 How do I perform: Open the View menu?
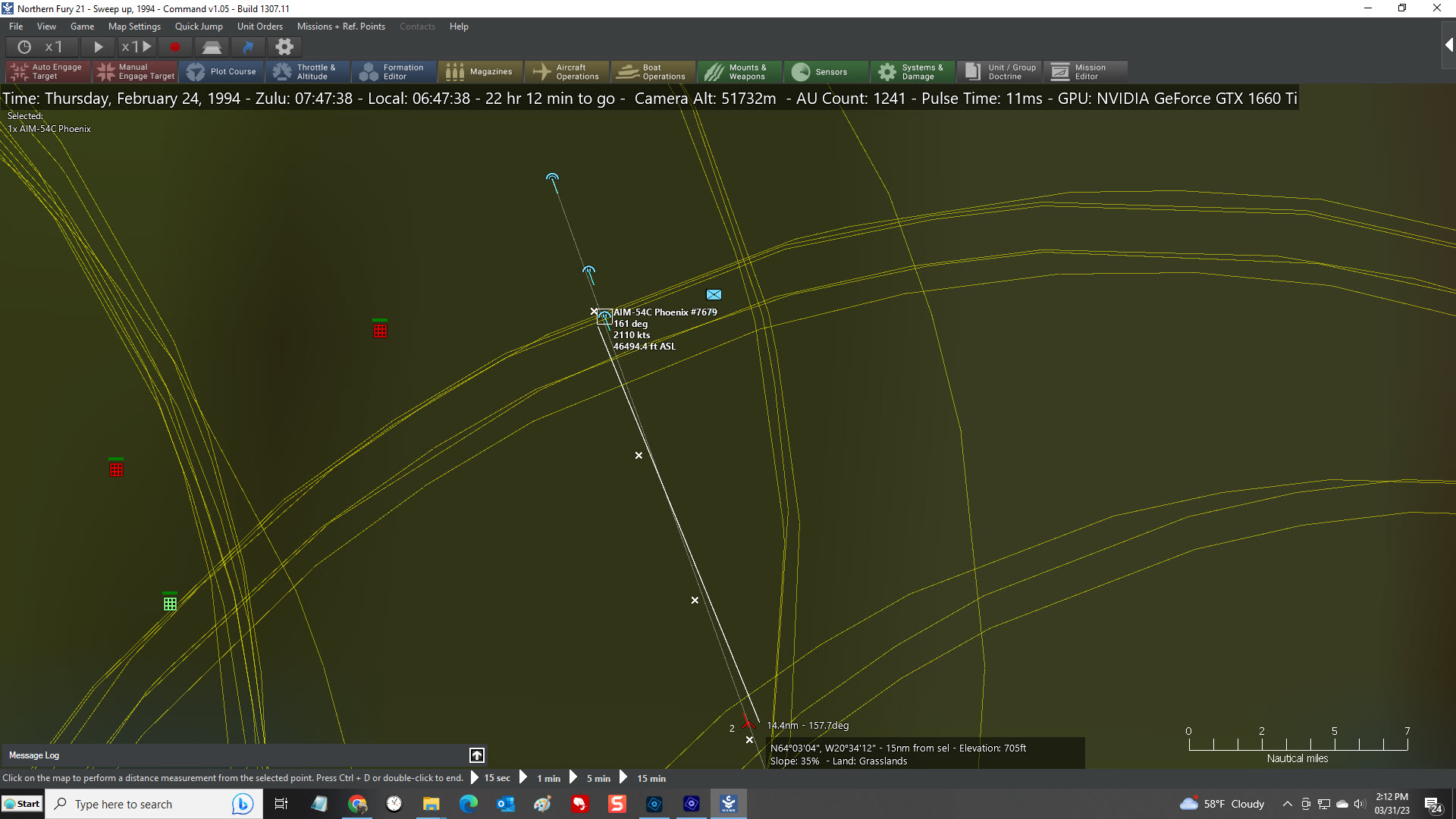(x=47, y=27)
